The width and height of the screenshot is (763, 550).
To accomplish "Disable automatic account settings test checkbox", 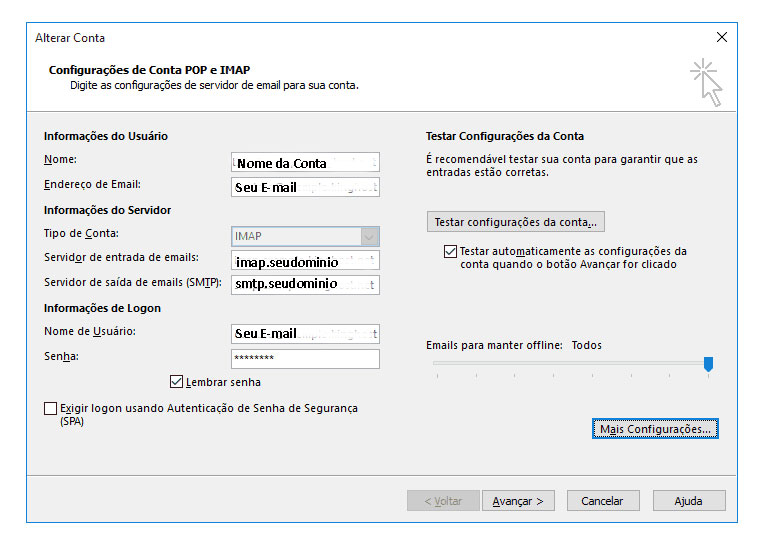I will 449,252.
